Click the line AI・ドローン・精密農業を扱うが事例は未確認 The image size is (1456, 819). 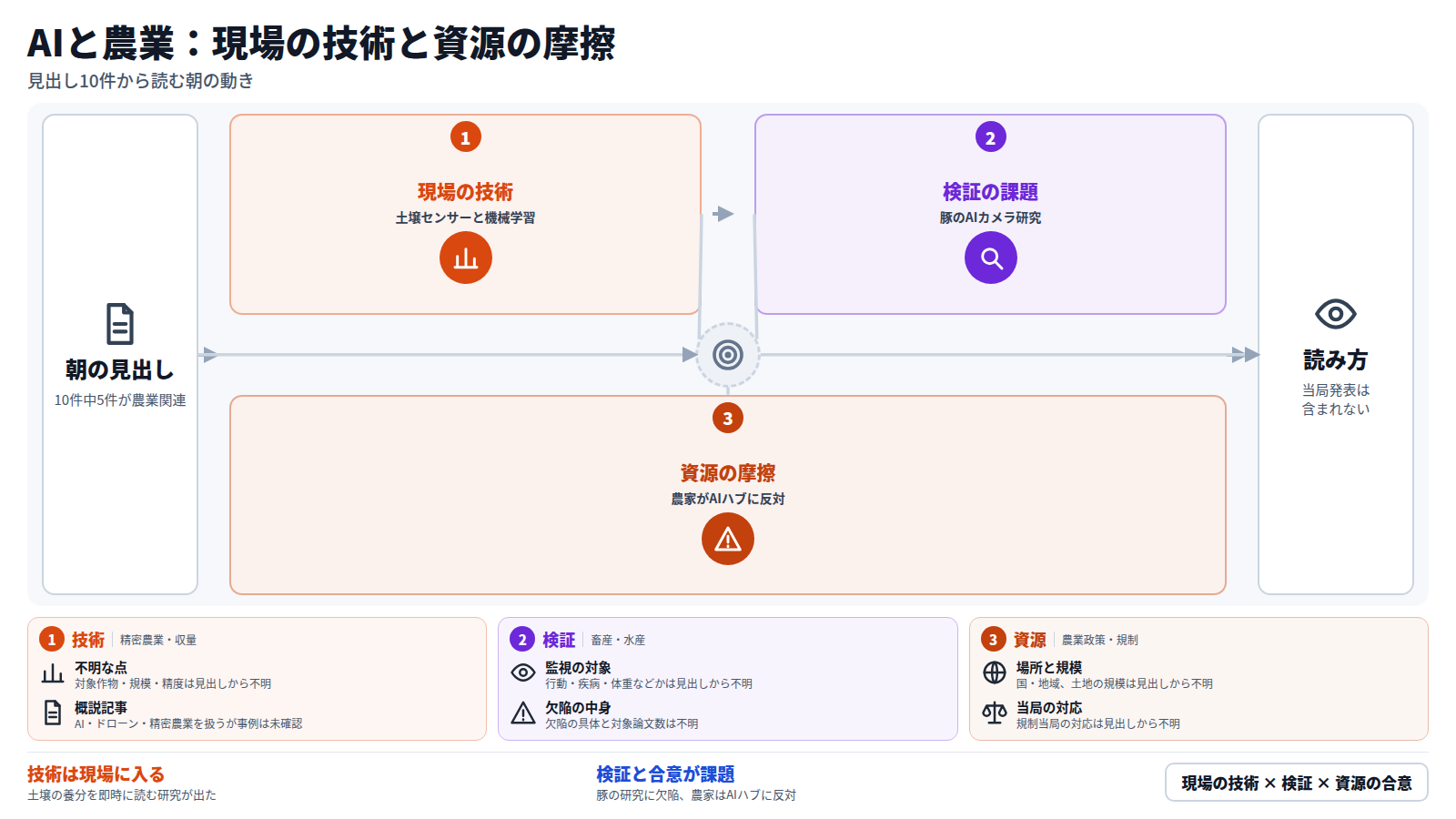188,724
